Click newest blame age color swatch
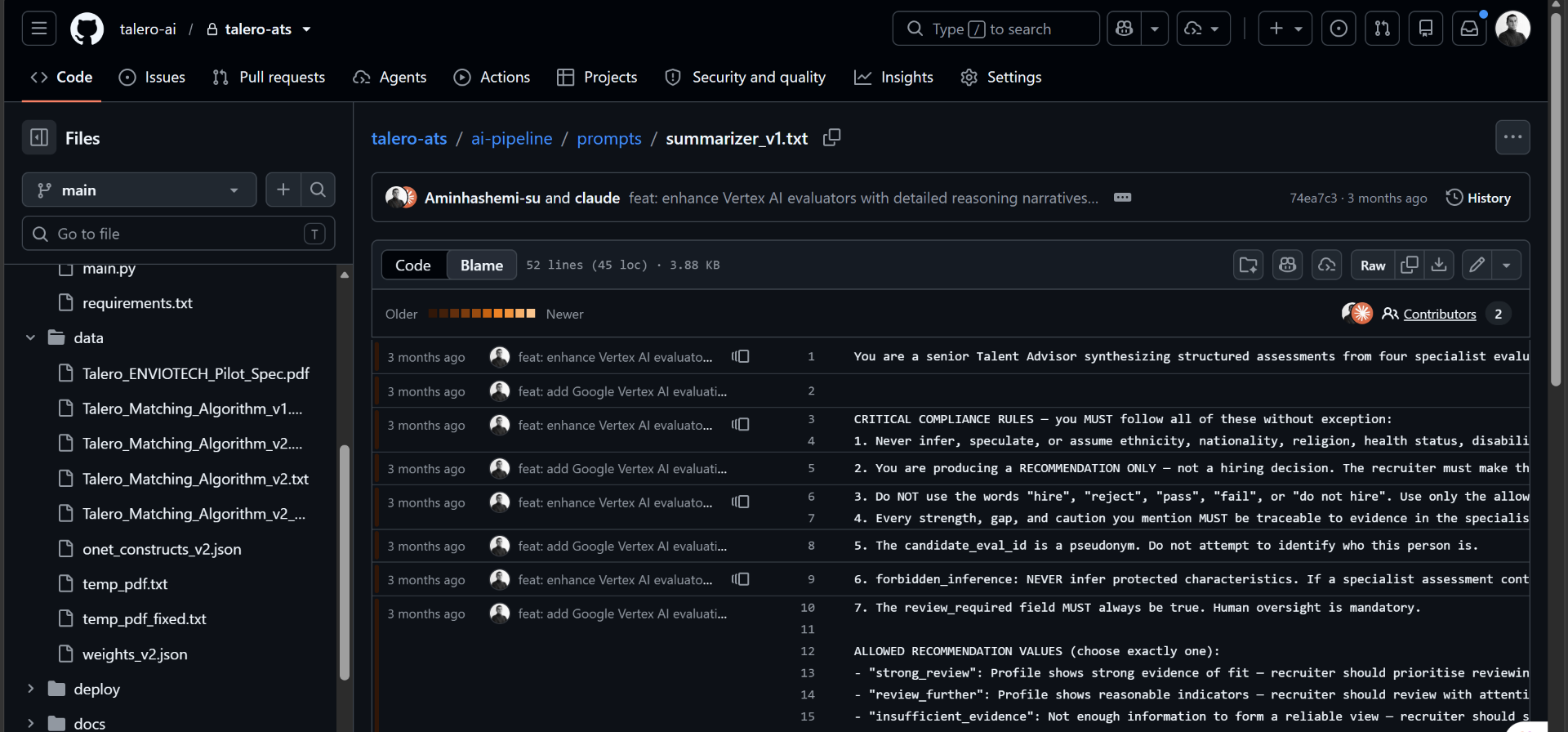Viewport: 1568px width, 732px height. tap(531, 313)
